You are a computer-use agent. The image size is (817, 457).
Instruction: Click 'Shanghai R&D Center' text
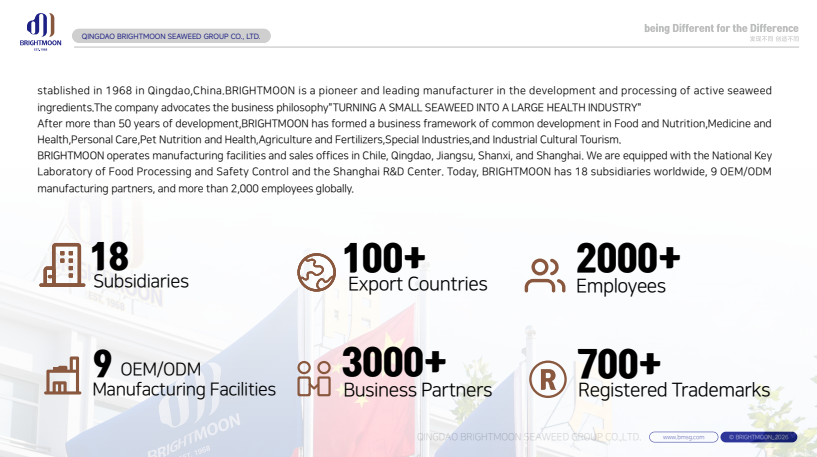pos(388,172)
